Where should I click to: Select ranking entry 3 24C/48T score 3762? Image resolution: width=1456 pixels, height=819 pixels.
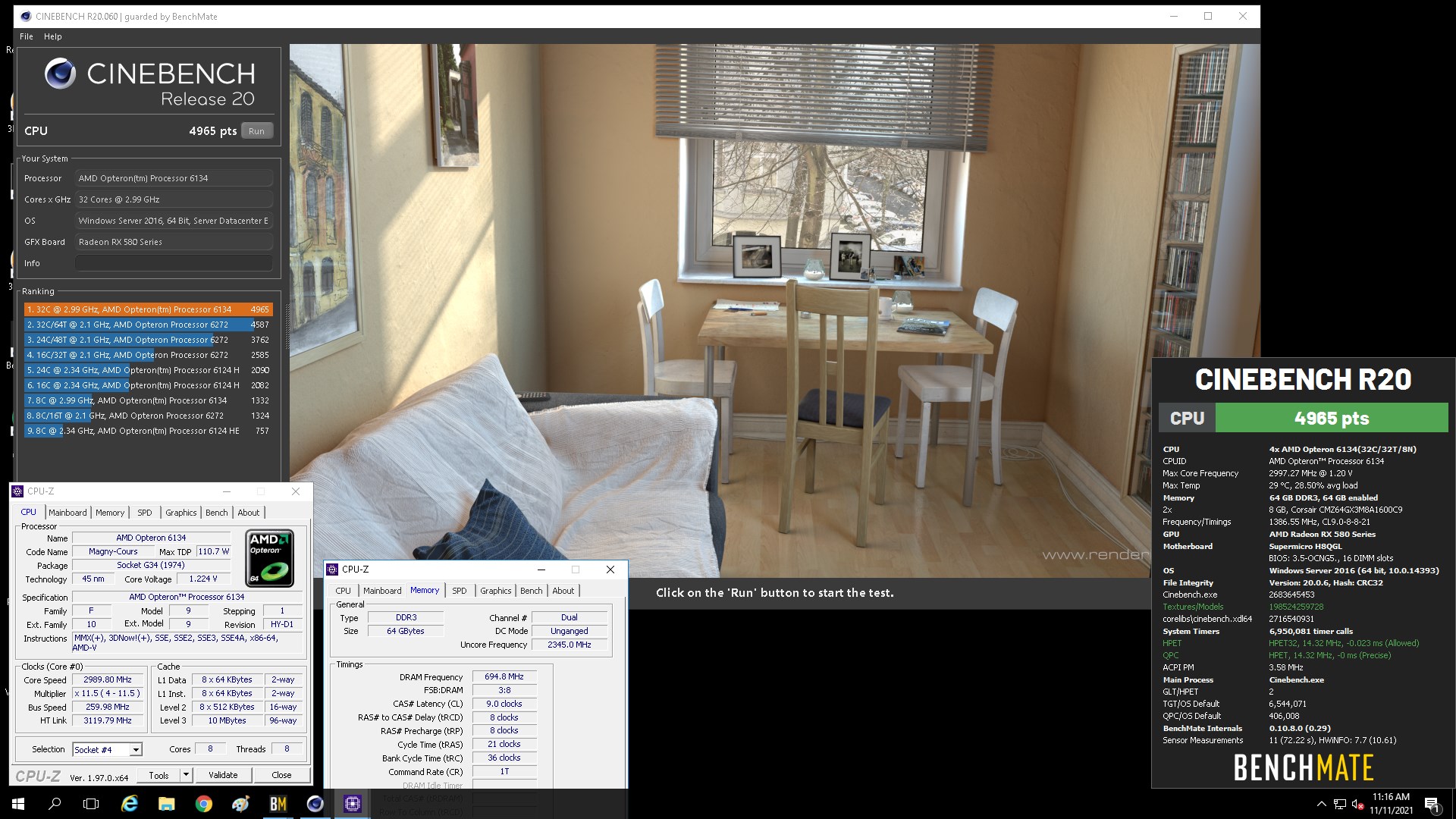point(148,340)
